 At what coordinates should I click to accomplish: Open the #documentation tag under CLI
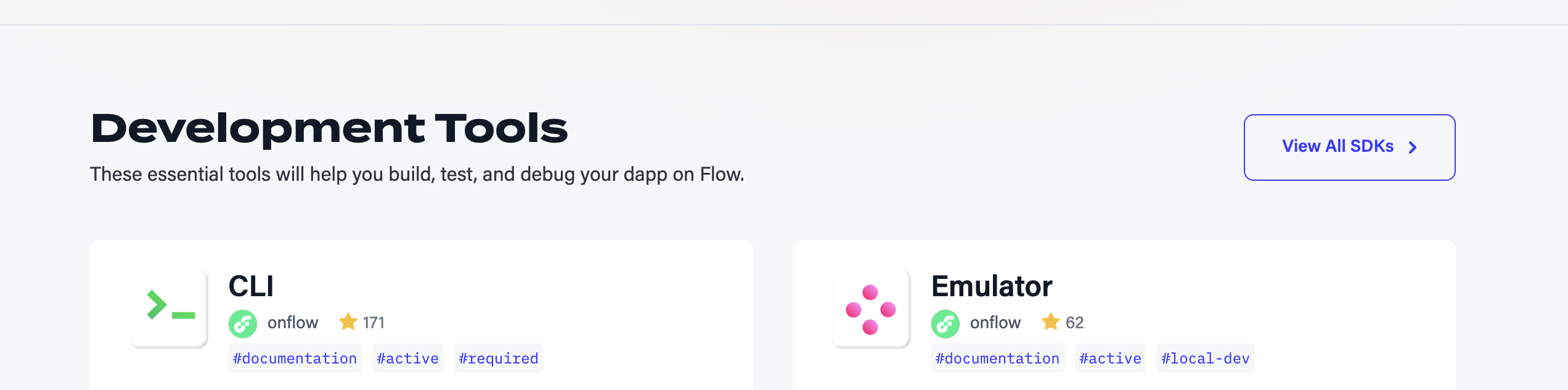click(x=295, y=358)
